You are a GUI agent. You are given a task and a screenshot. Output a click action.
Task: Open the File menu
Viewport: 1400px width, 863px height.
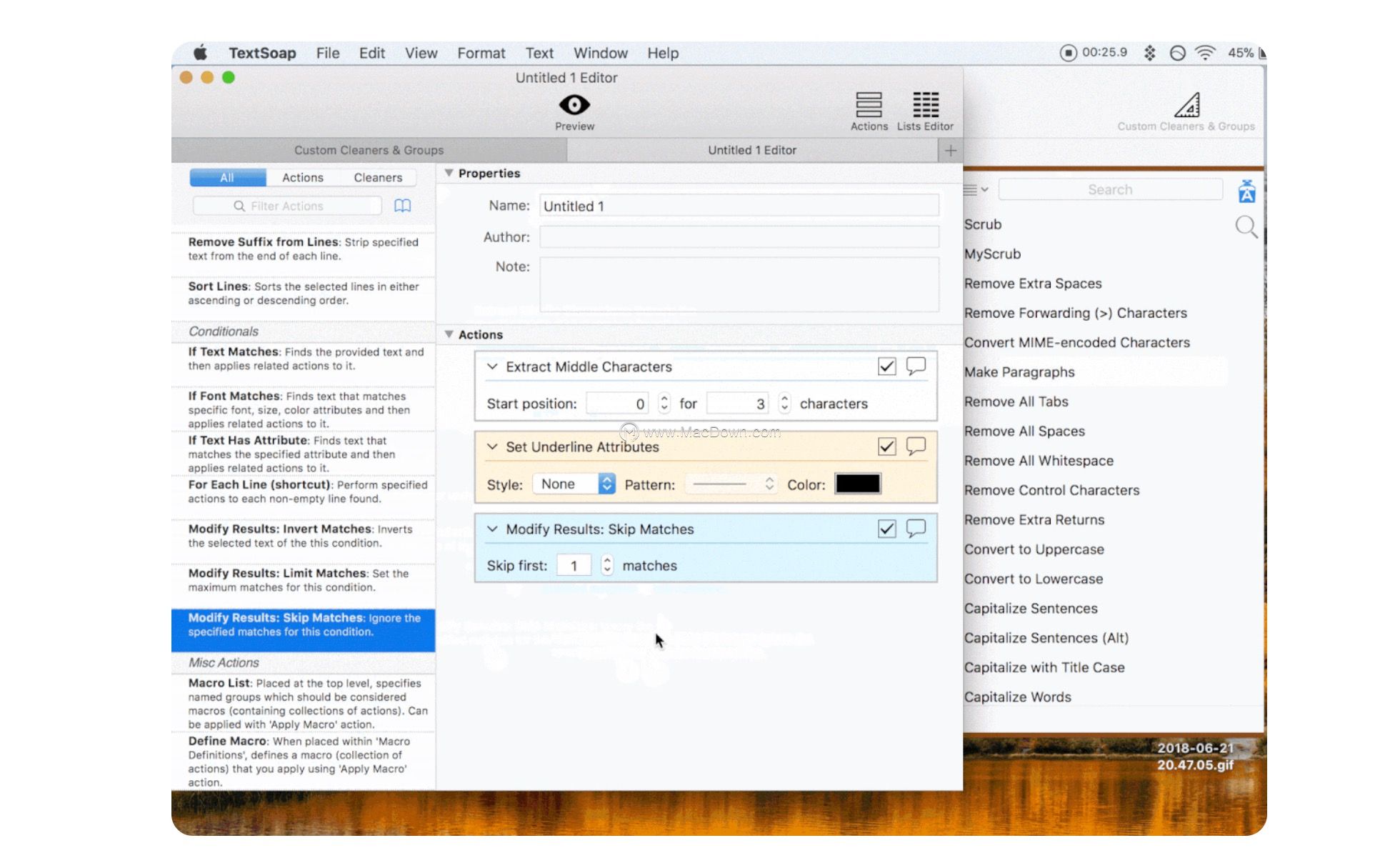coord(328,53)
